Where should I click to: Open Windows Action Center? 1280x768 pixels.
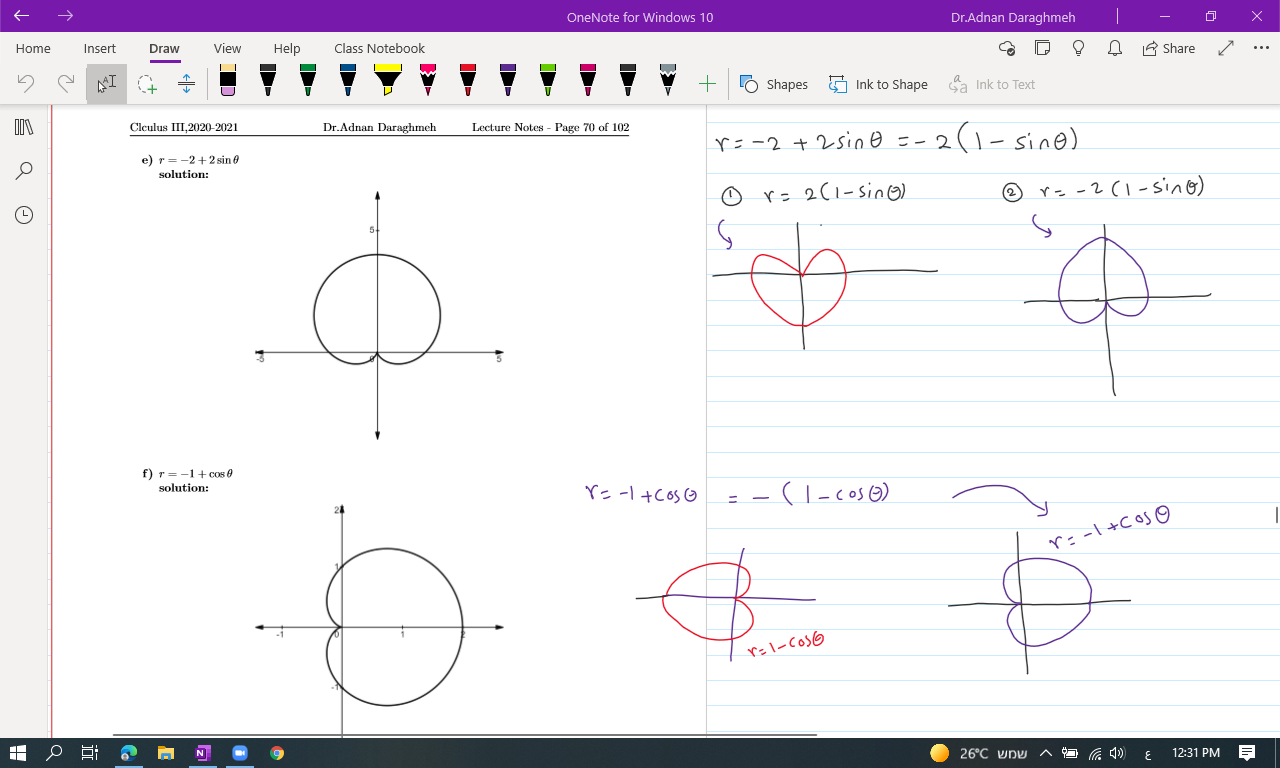click(x=1247, y=753)
